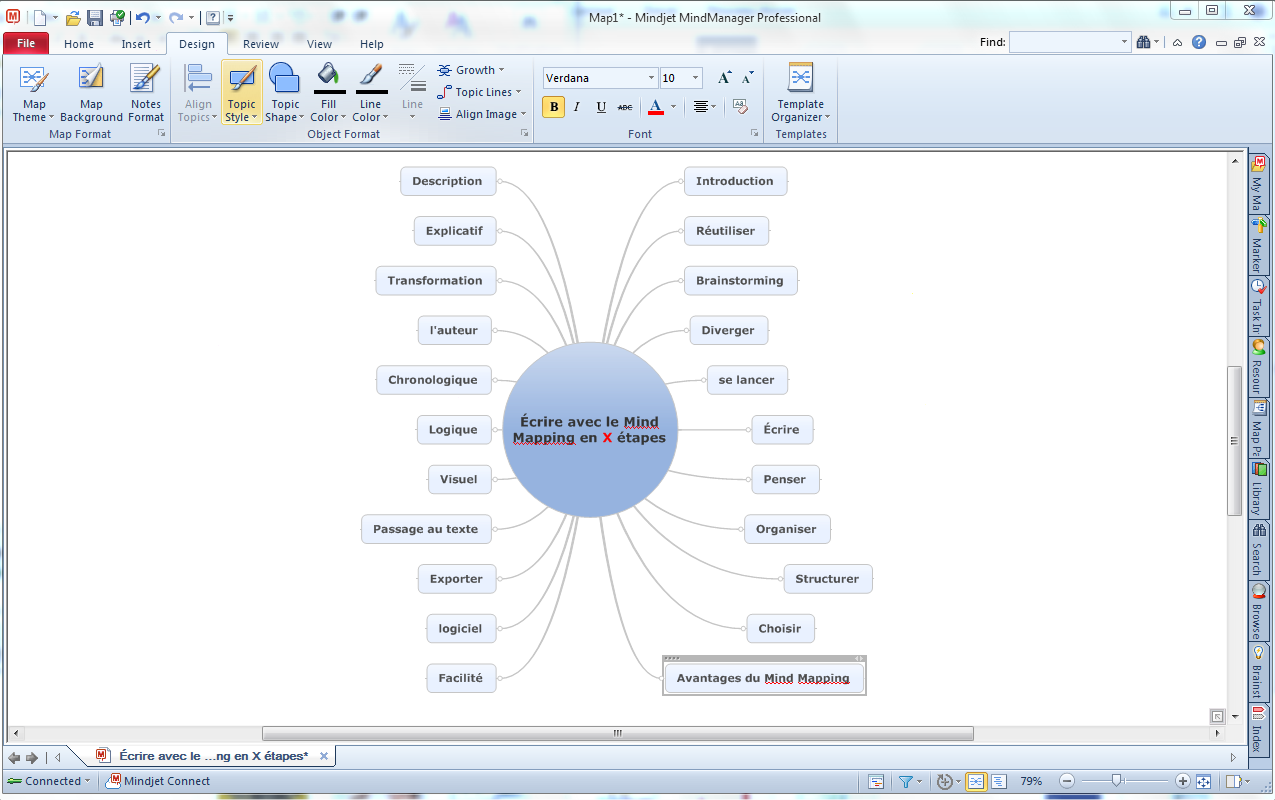Click the grow font size icon
Image resolution: width=1275 pixels, height=800 pixels.
click(x=725, y=78)
